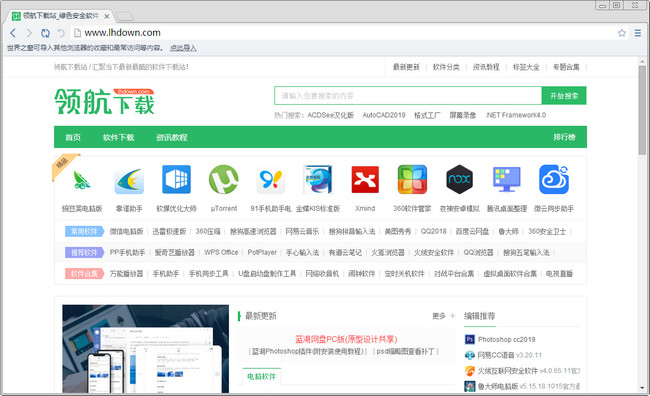
Task: Click the www.lhdown.com address bar
Action: pos(344,33)
